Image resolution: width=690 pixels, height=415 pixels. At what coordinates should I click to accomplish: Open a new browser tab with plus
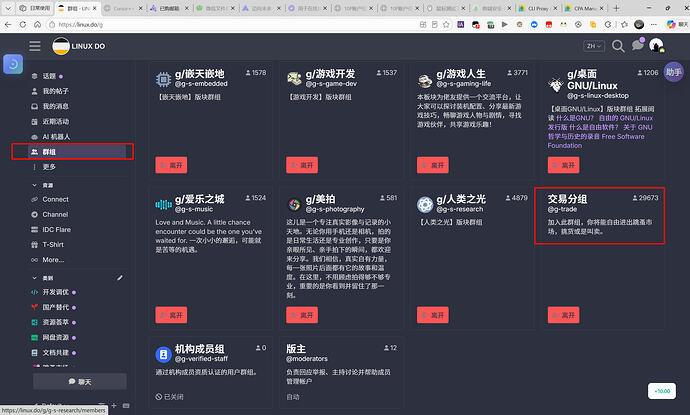point(616,8)
